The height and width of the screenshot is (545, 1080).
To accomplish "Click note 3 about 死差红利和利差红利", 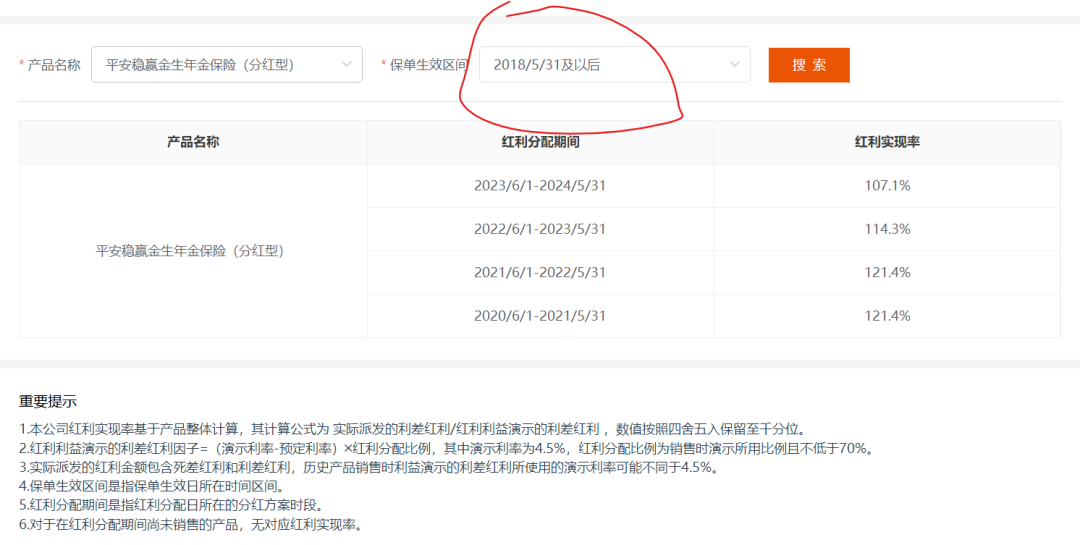I will (x=368, y=468).
